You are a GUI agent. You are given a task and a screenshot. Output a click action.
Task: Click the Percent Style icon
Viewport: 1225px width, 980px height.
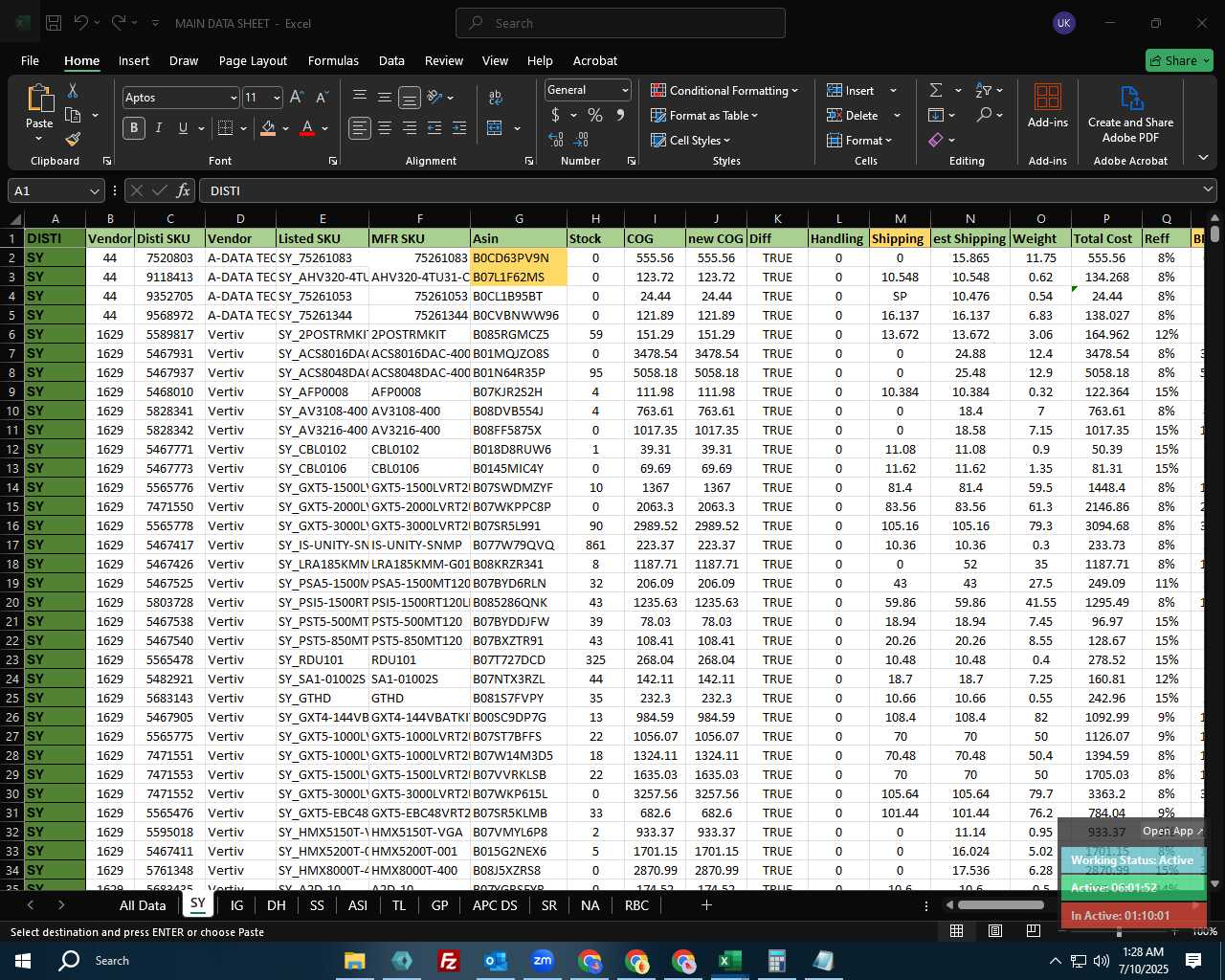coord(595,116)
